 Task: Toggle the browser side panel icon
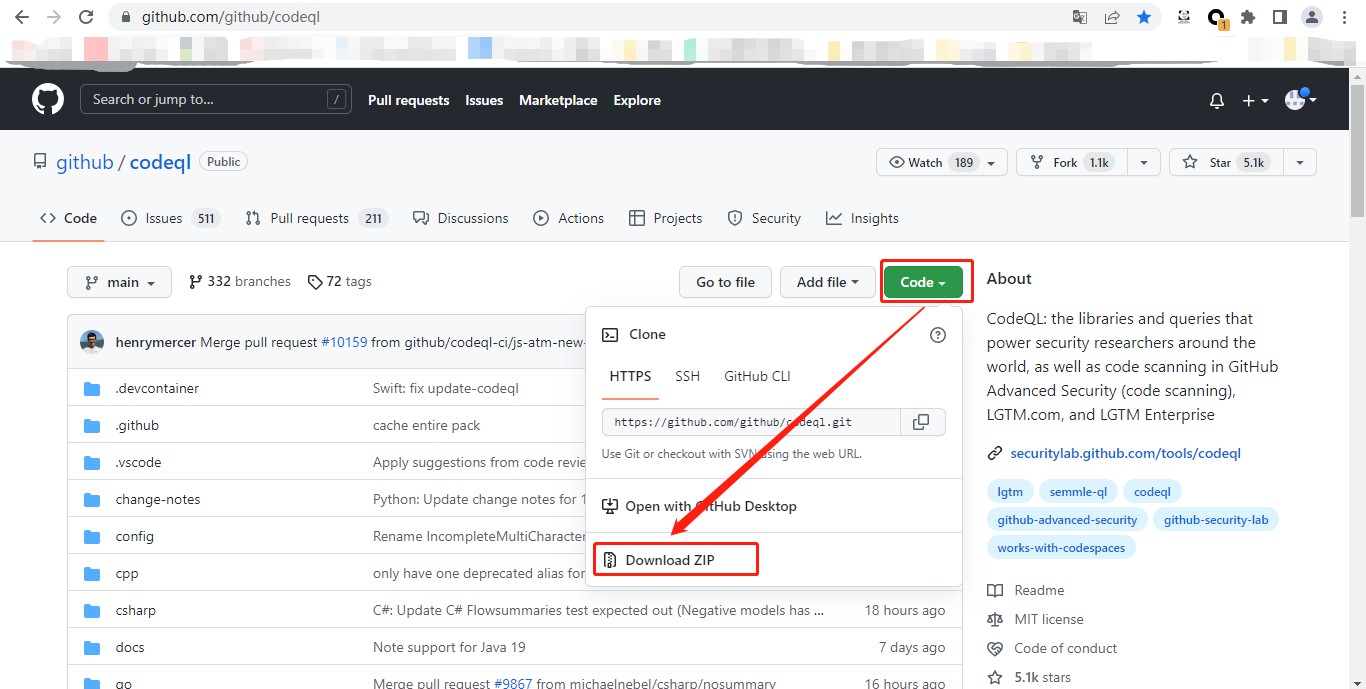click(1279, 17)
